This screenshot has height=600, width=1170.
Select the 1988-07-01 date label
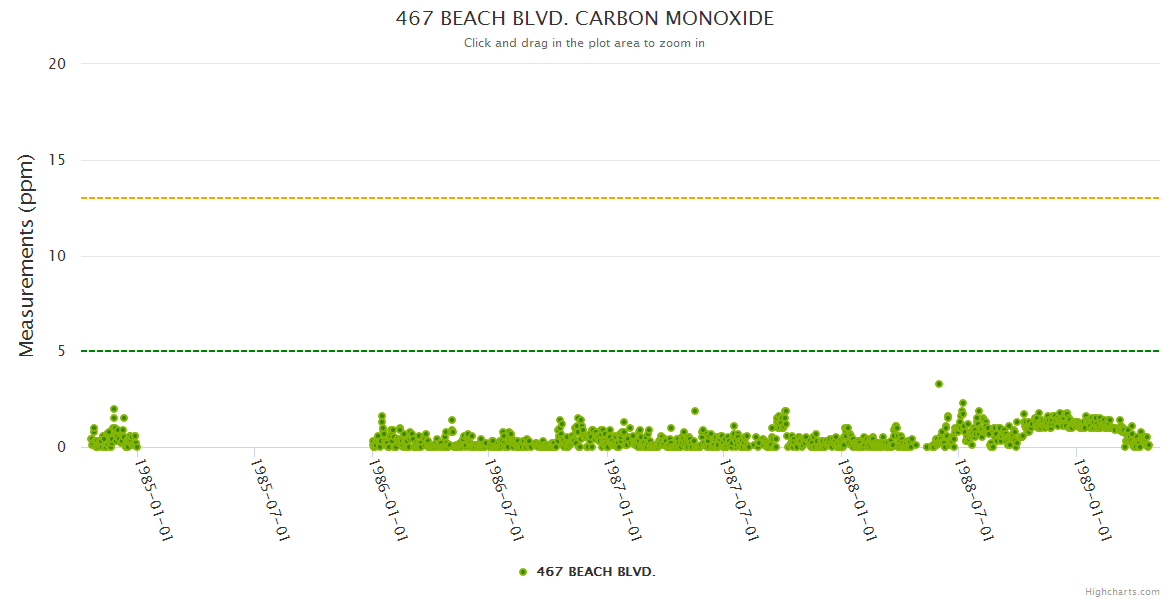[x=974, y=500]
